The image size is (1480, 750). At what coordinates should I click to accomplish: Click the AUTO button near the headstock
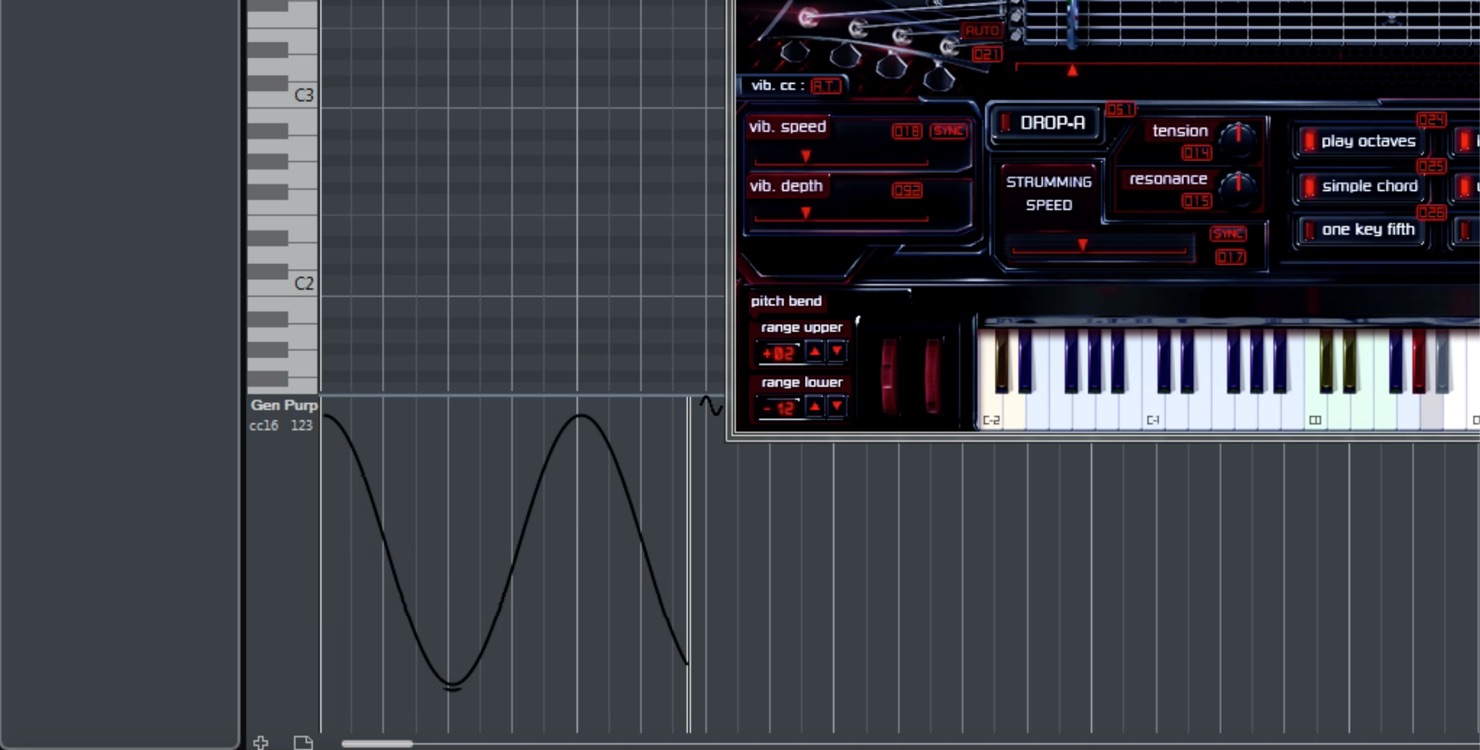(x=982, y=32)
